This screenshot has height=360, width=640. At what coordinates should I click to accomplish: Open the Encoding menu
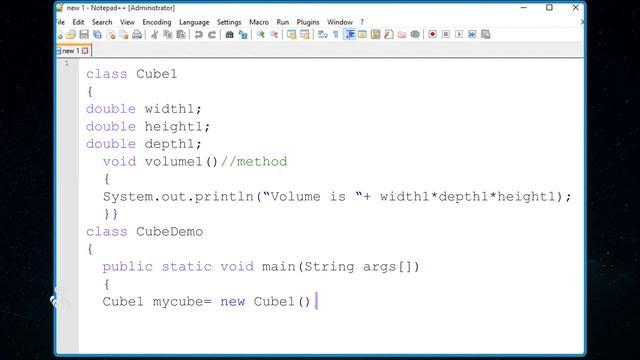(157, 22)
